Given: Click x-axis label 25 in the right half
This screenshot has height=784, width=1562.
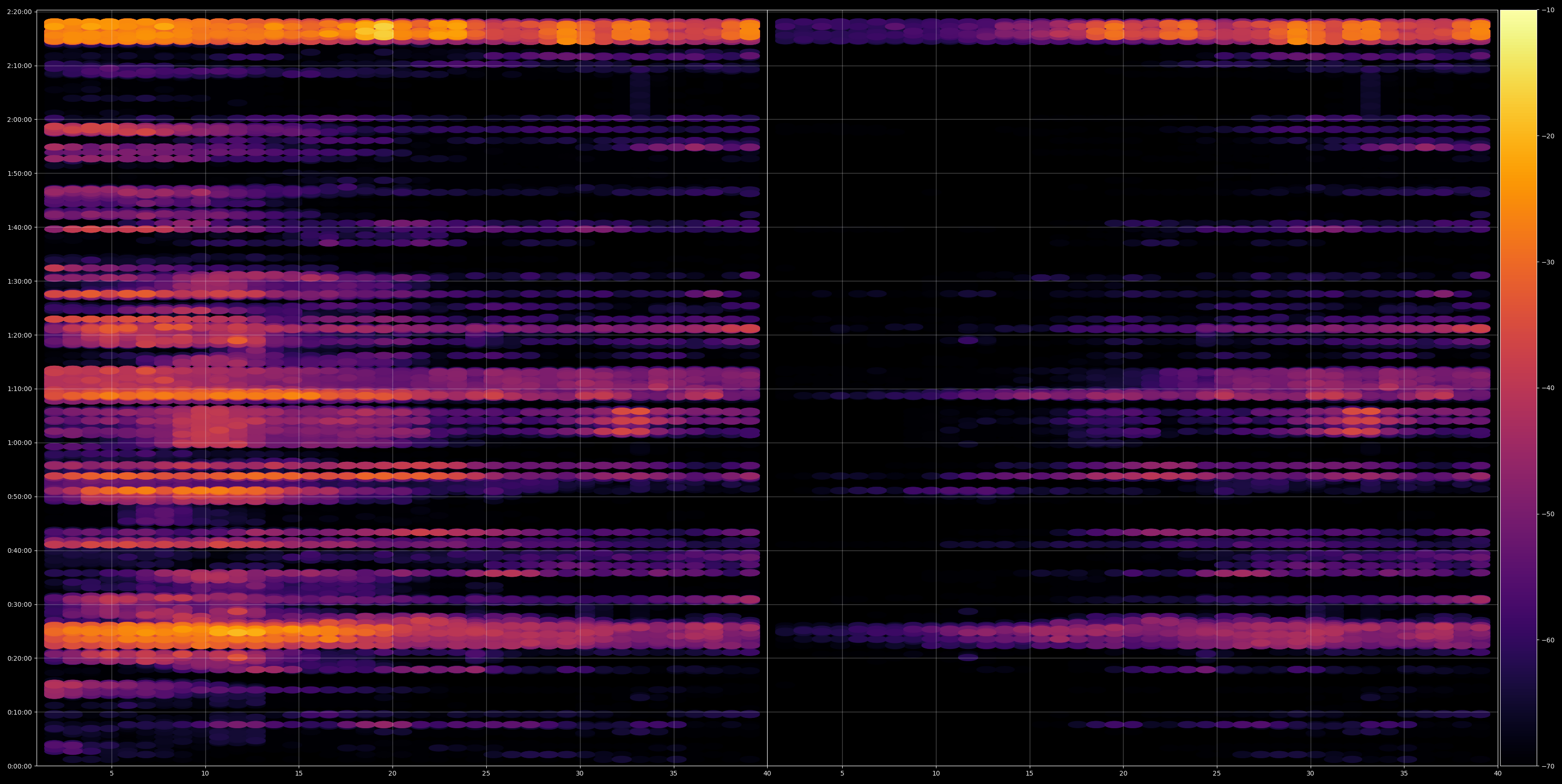Looking at the screenshot, I should pos(1216,774).
